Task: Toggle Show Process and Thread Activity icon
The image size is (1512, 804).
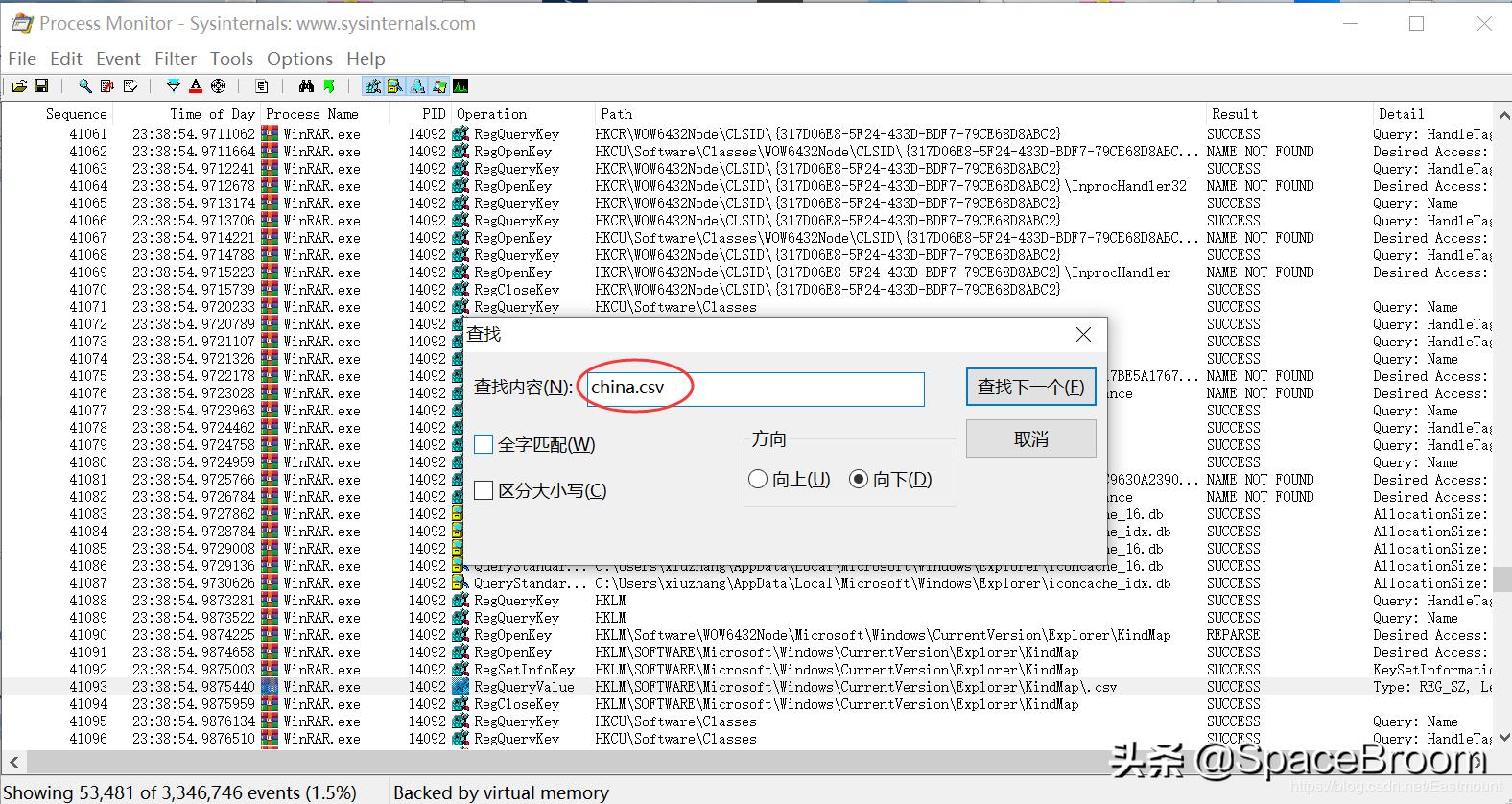Action: click(x=439, y=86)
